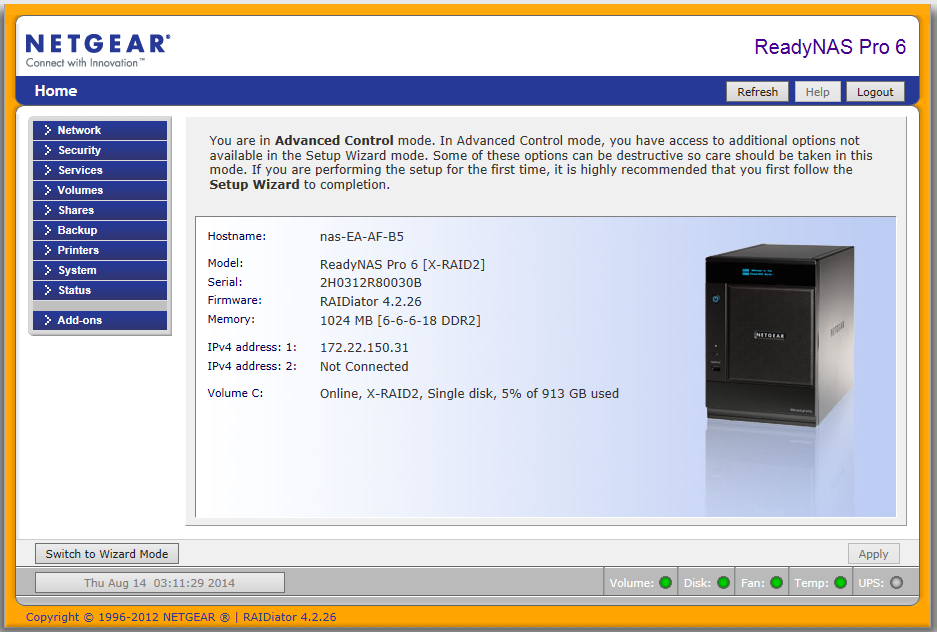This screenshot has height=632, width=937.
Task: Click the date and time display
Action: click(x=160, y=583)
